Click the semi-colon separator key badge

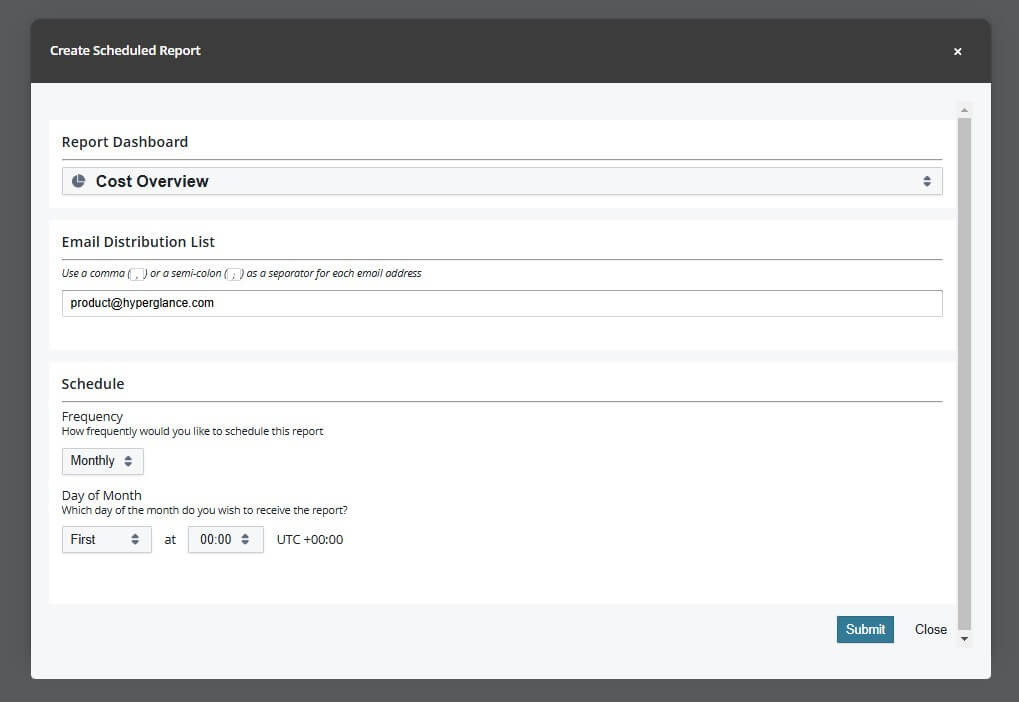(x=234, y=274)
